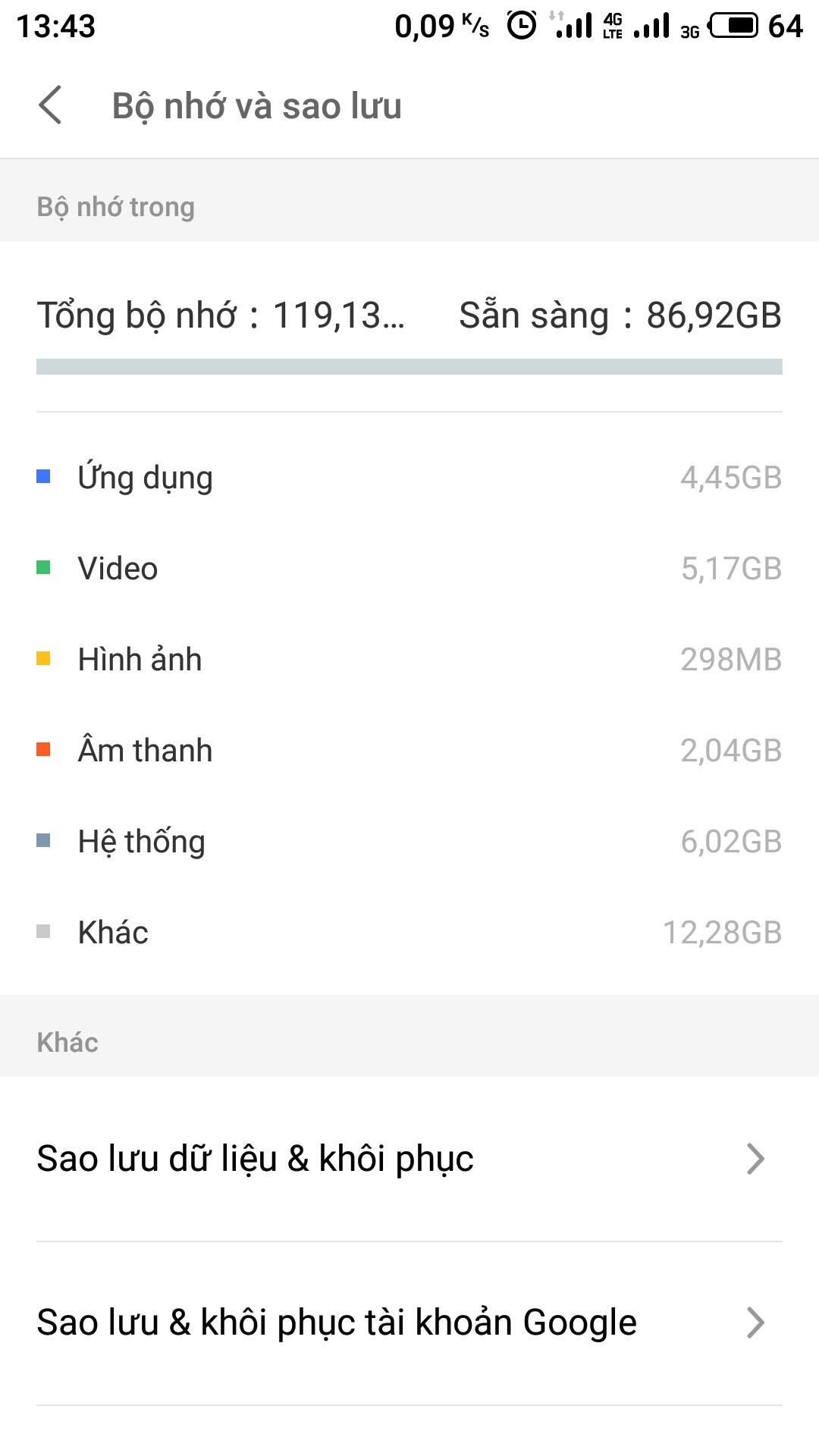Open Sao lưu dữ liệu & khôi phục
The image size is (819, 1456).
click(379, 1159)
